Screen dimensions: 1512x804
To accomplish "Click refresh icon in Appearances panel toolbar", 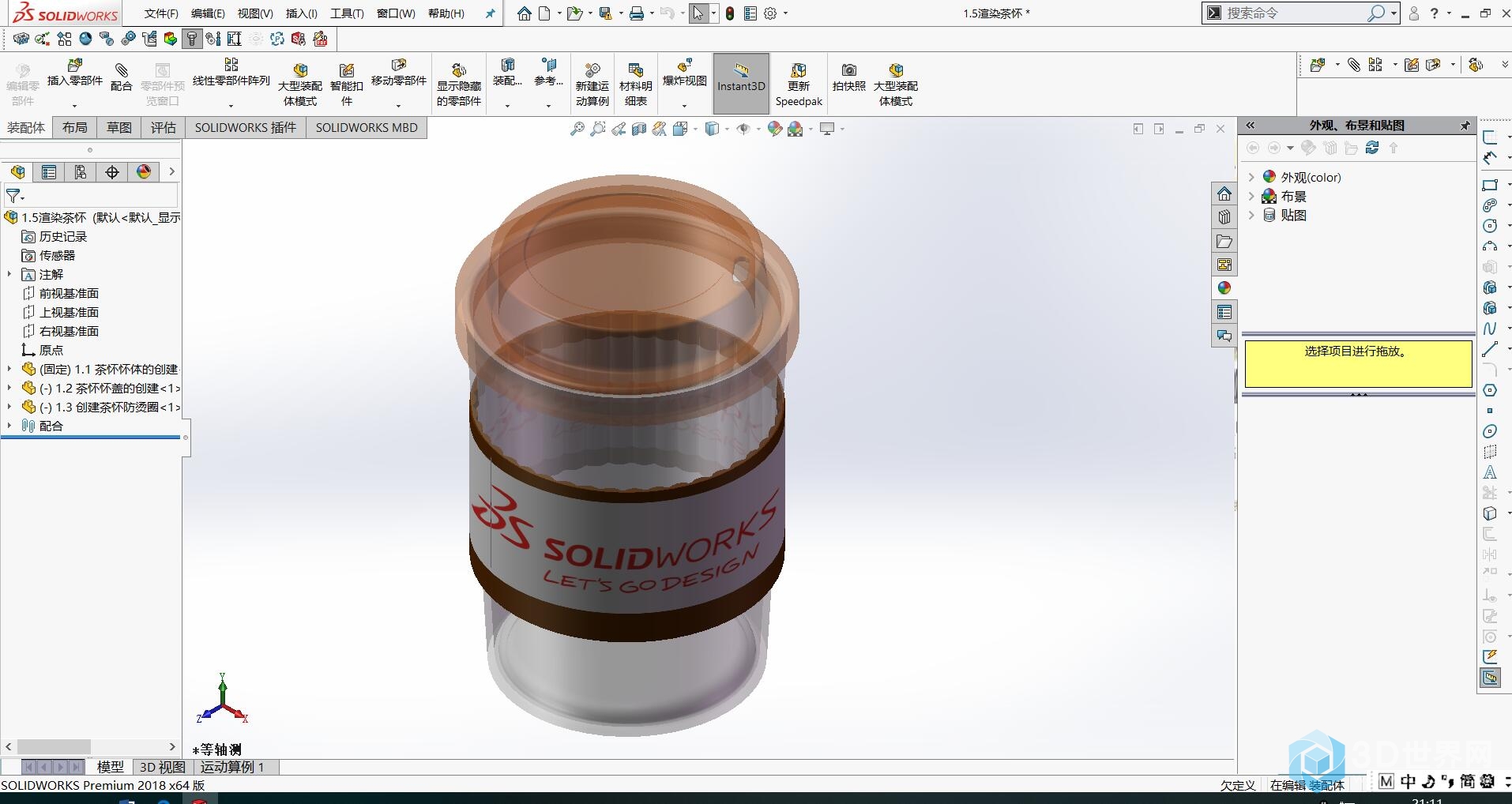I will tap(1372, 148).
